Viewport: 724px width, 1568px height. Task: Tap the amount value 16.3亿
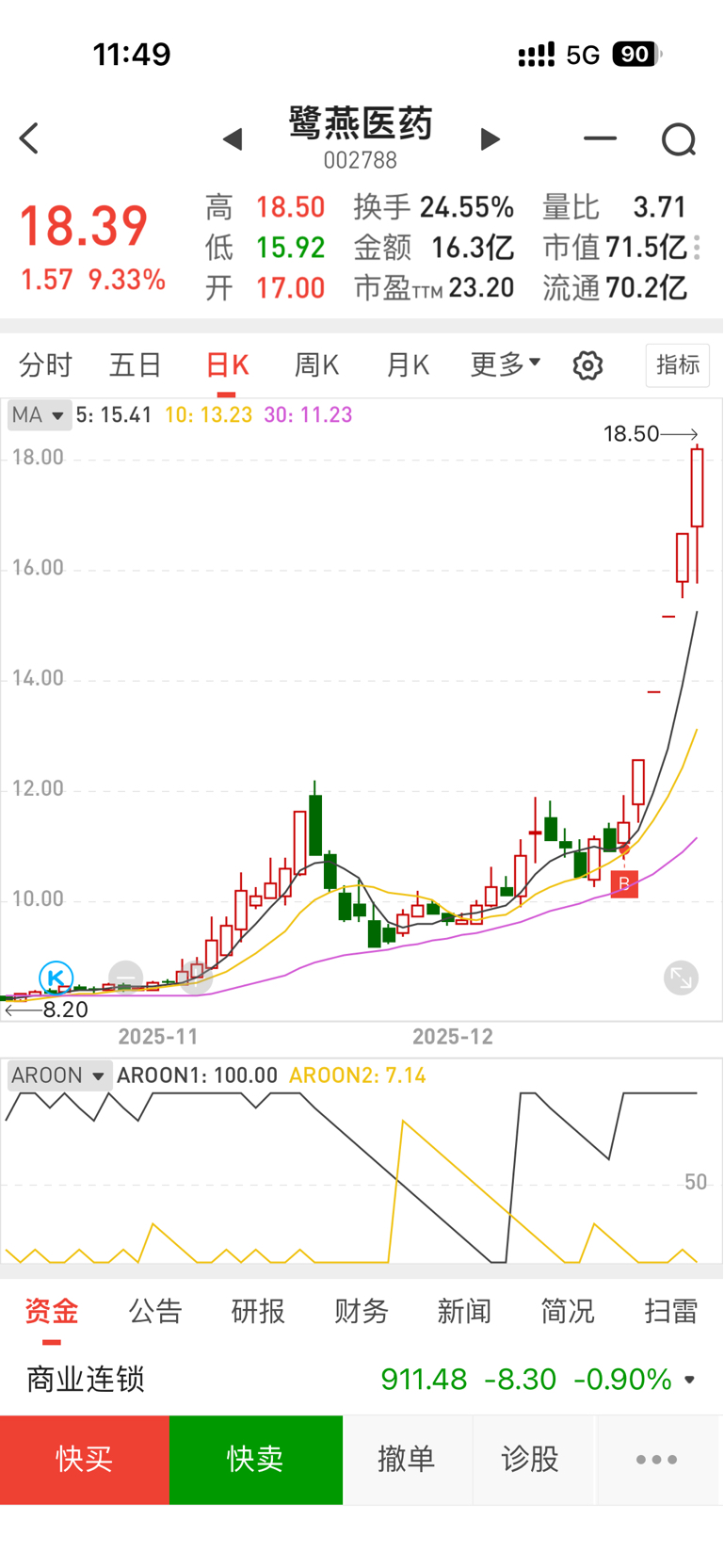[x=473, y=248]
